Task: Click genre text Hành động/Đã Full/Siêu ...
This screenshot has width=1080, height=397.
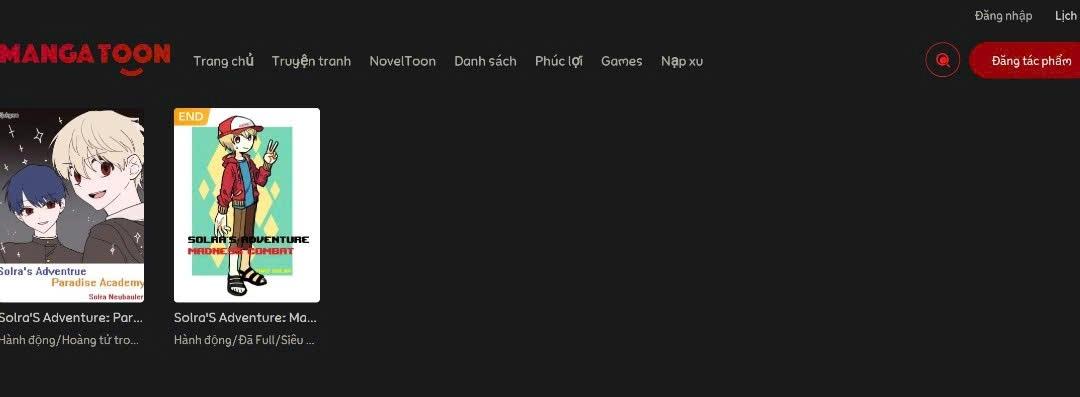Action: pos(245,340)
